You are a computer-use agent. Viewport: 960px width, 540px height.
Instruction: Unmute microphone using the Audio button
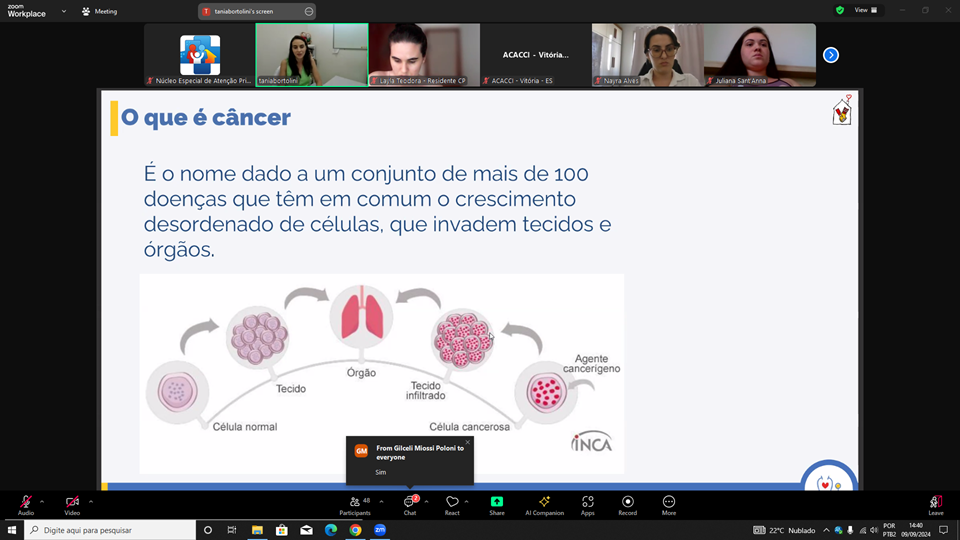coord(26,504)
